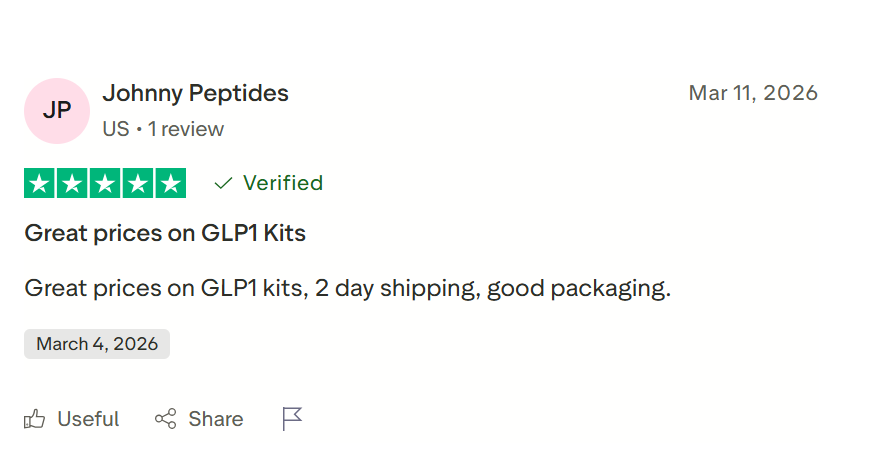Click the fifth green rating star

point(171,183)
